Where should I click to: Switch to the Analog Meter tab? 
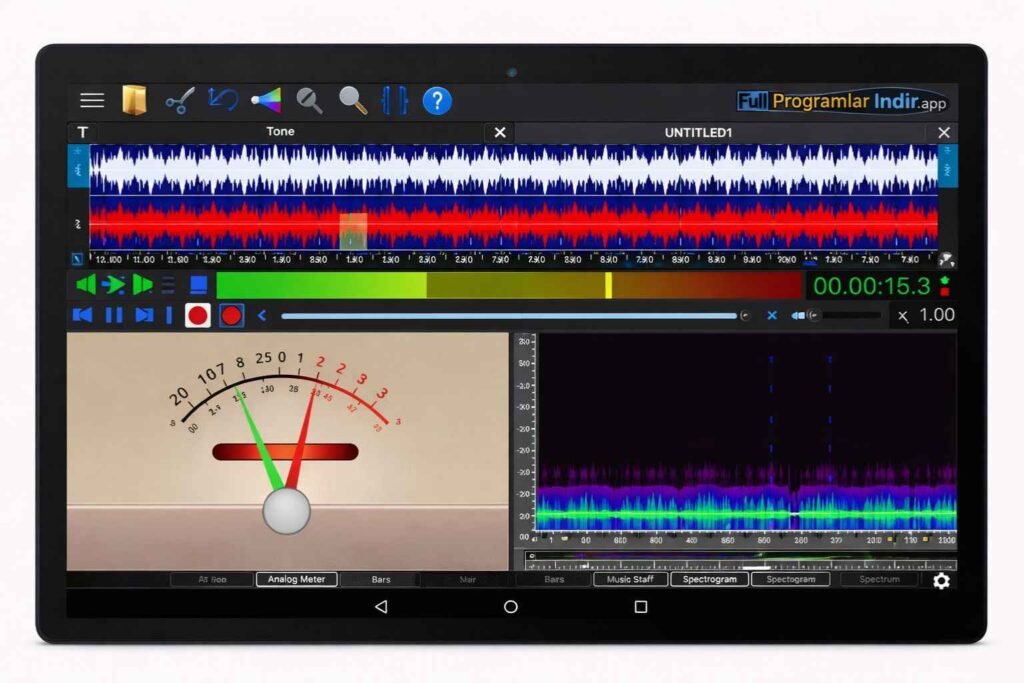coord(297,579)
